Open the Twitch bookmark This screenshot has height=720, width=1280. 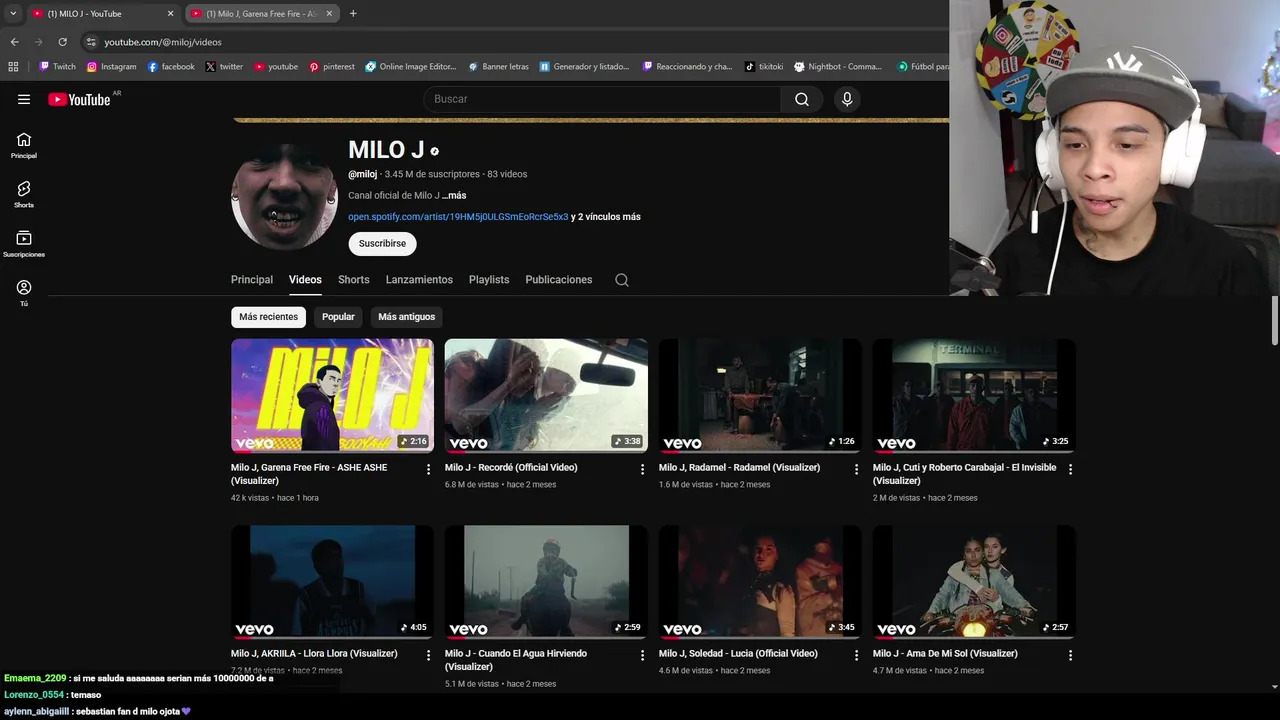57,67
